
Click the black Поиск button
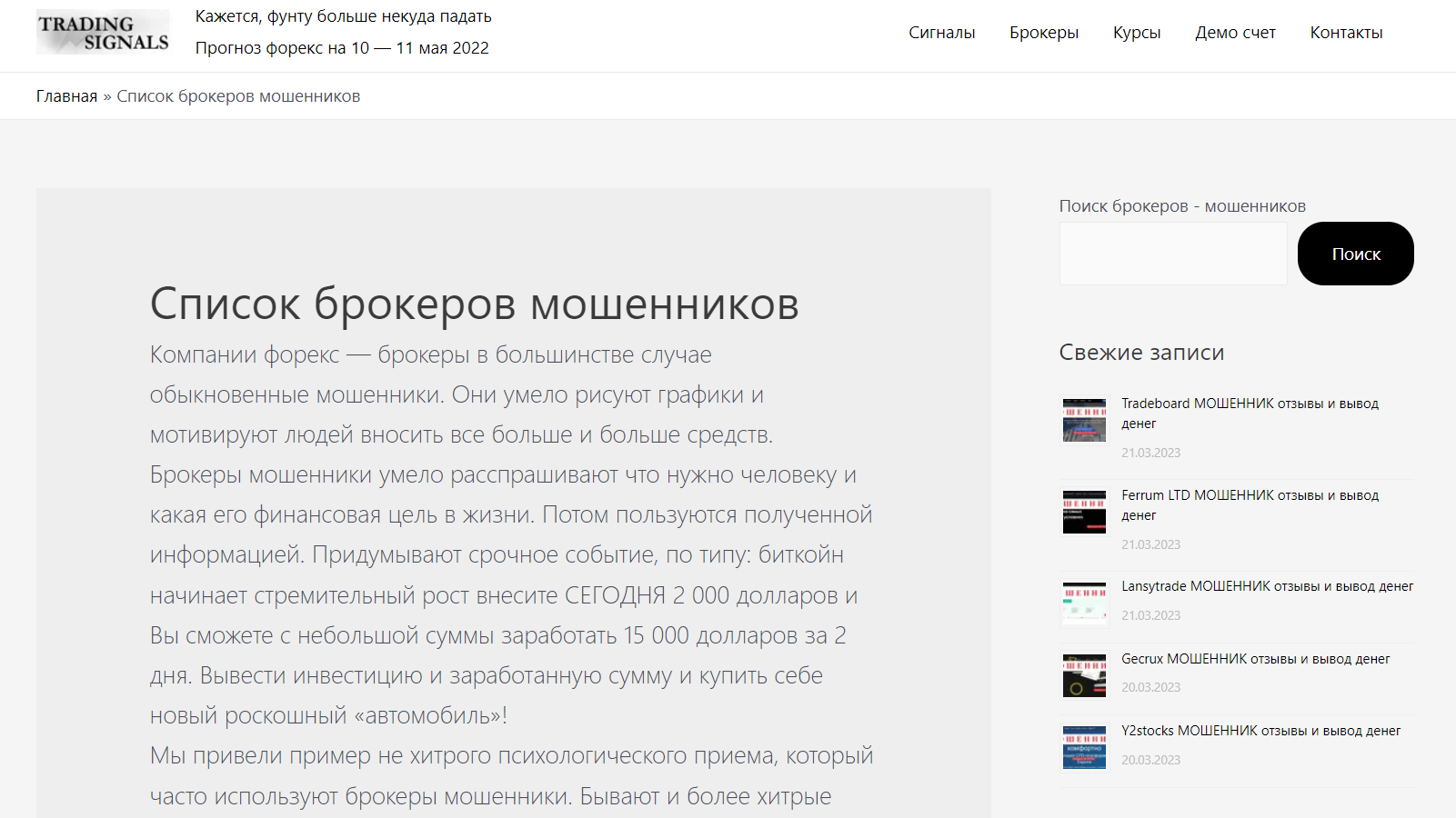click(1356, 254)
